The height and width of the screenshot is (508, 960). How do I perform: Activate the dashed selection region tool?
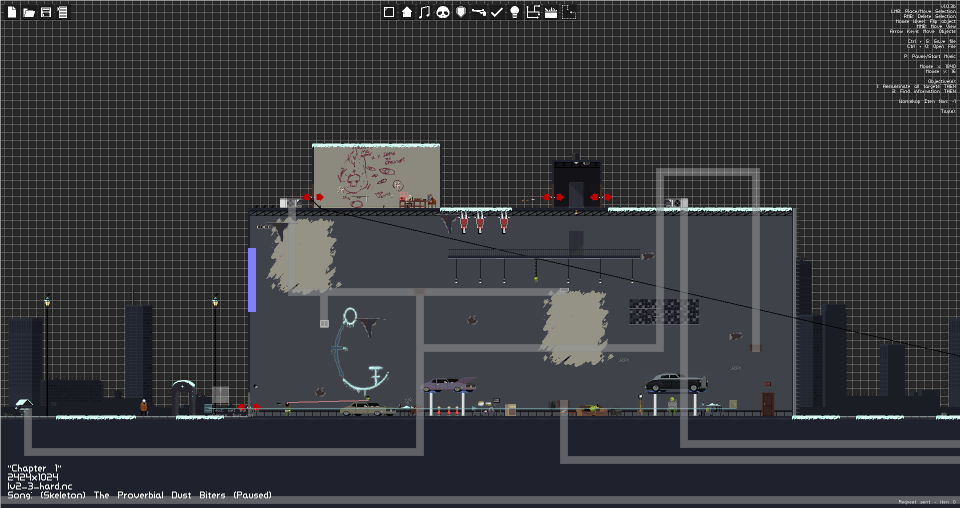[x=569, y=12]
